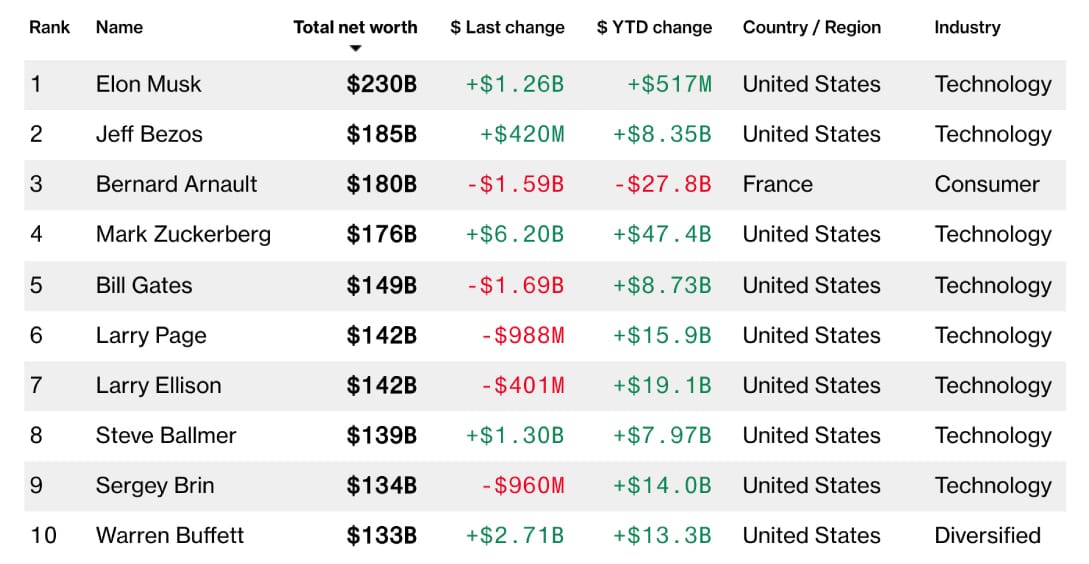Sort by $ Last change column
Image resolution: width=1089 pixels, height=564 pixels.
(x=507, y=27)
